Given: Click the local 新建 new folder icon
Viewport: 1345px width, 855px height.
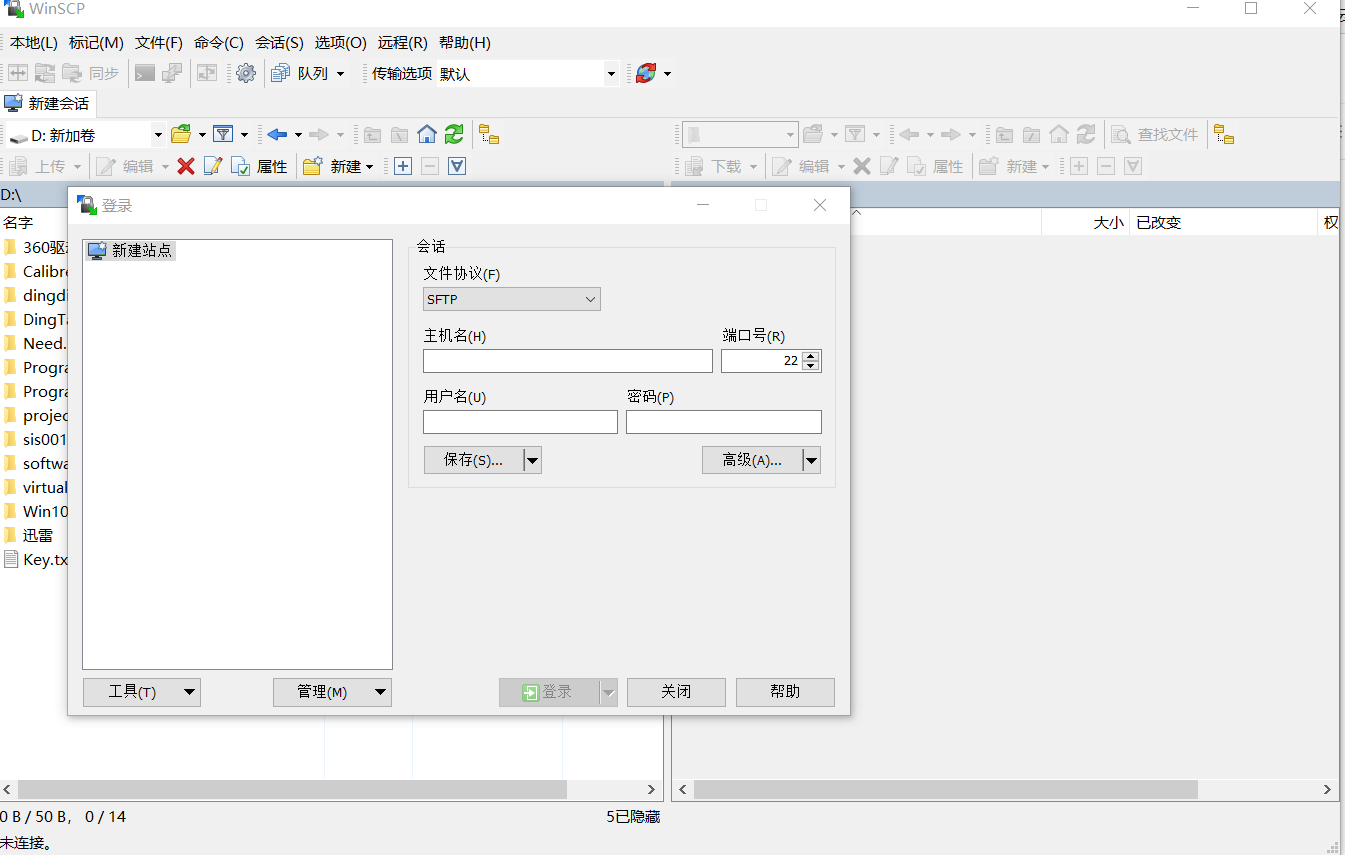Looking at the screenshot, I should [313, 166].
